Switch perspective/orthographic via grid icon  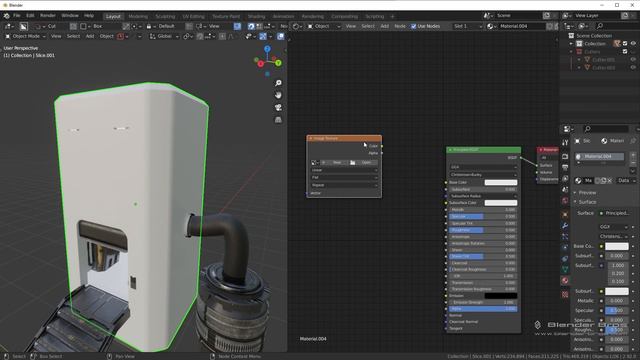pyautogui.click(x=278, y=120)
